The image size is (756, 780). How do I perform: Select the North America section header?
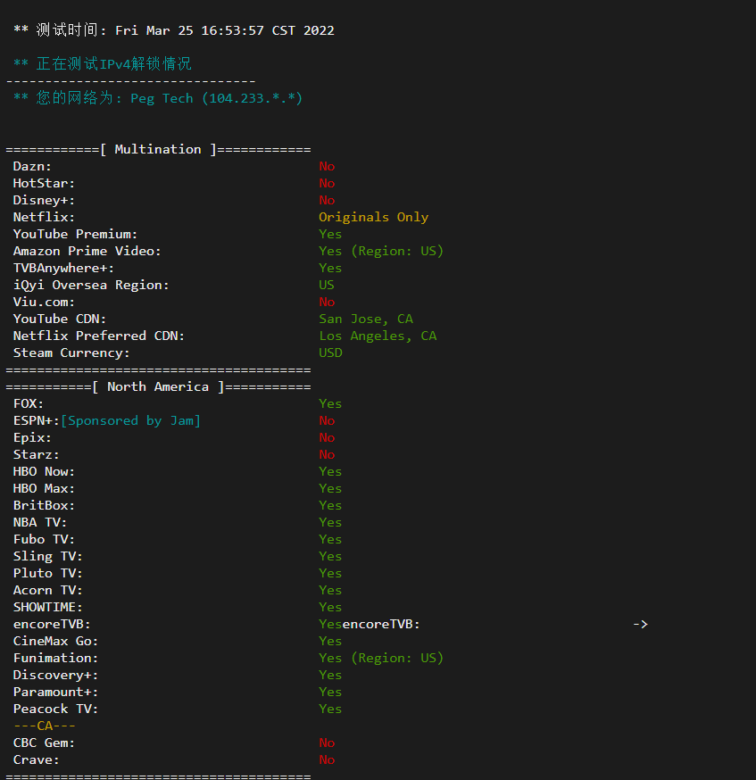click(x=158, y=387)
